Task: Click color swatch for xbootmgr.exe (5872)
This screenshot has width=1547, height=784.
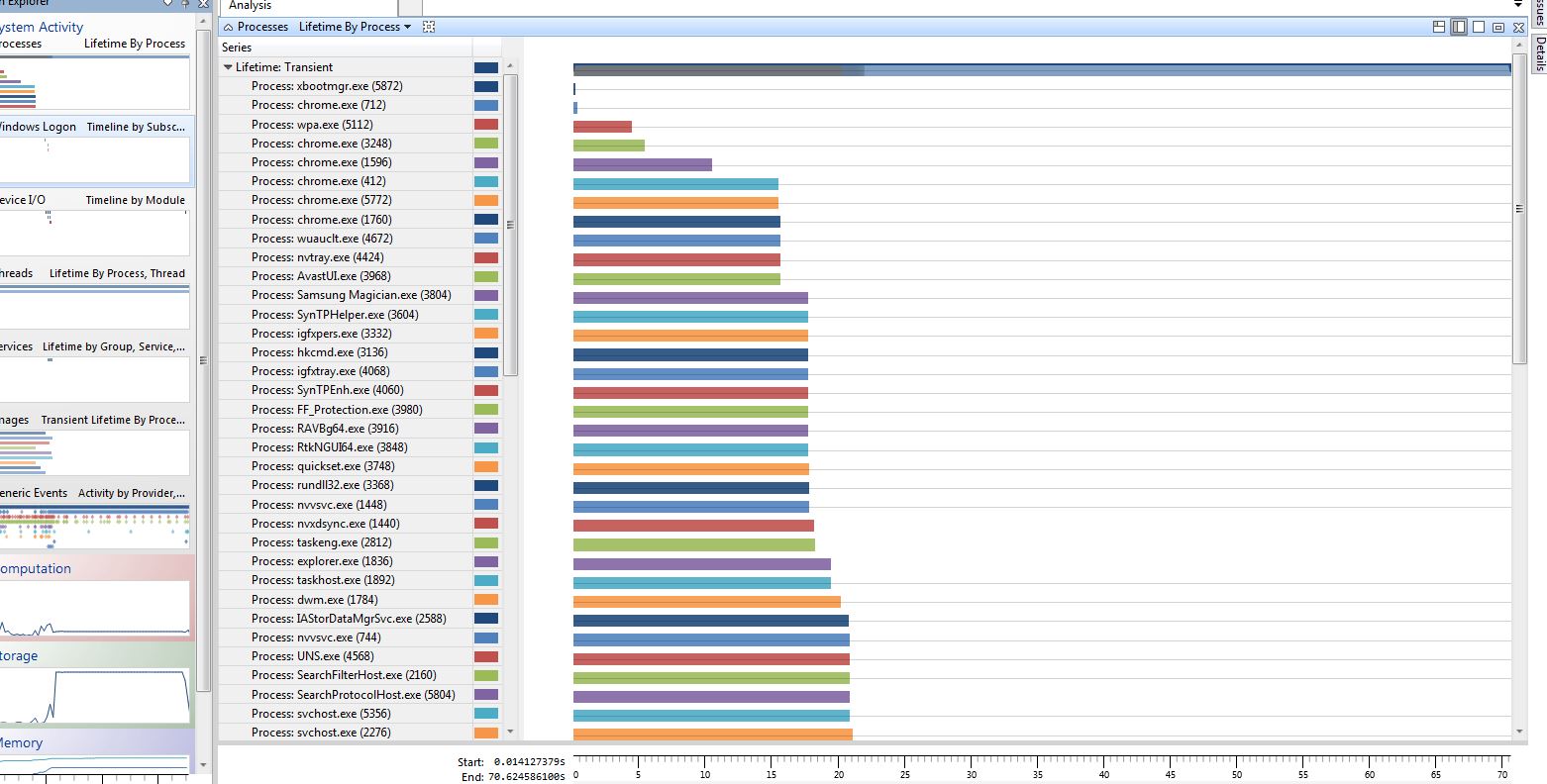Action: point(486,86)
